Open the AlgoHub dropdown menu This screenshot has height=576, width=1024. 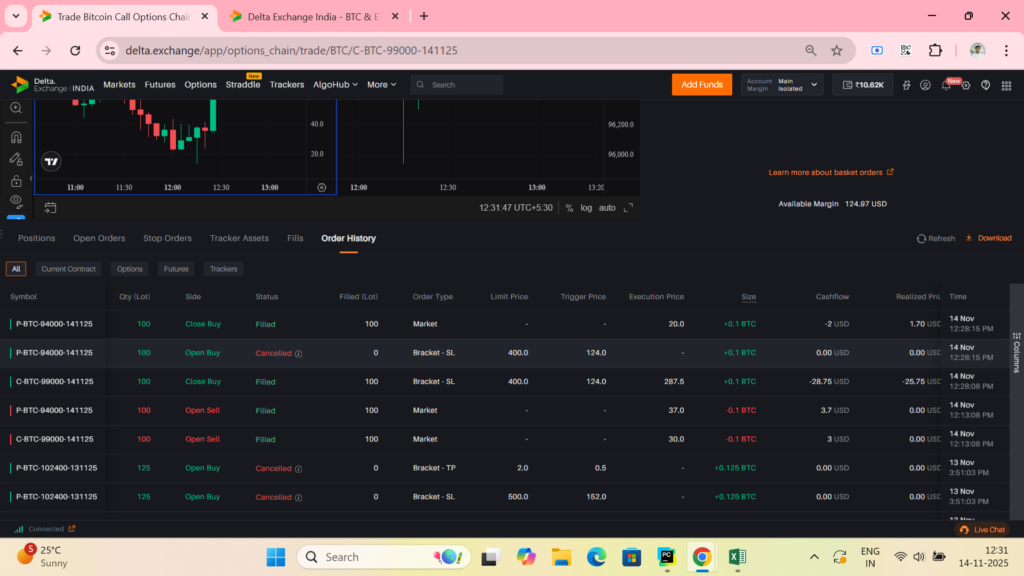335,85
